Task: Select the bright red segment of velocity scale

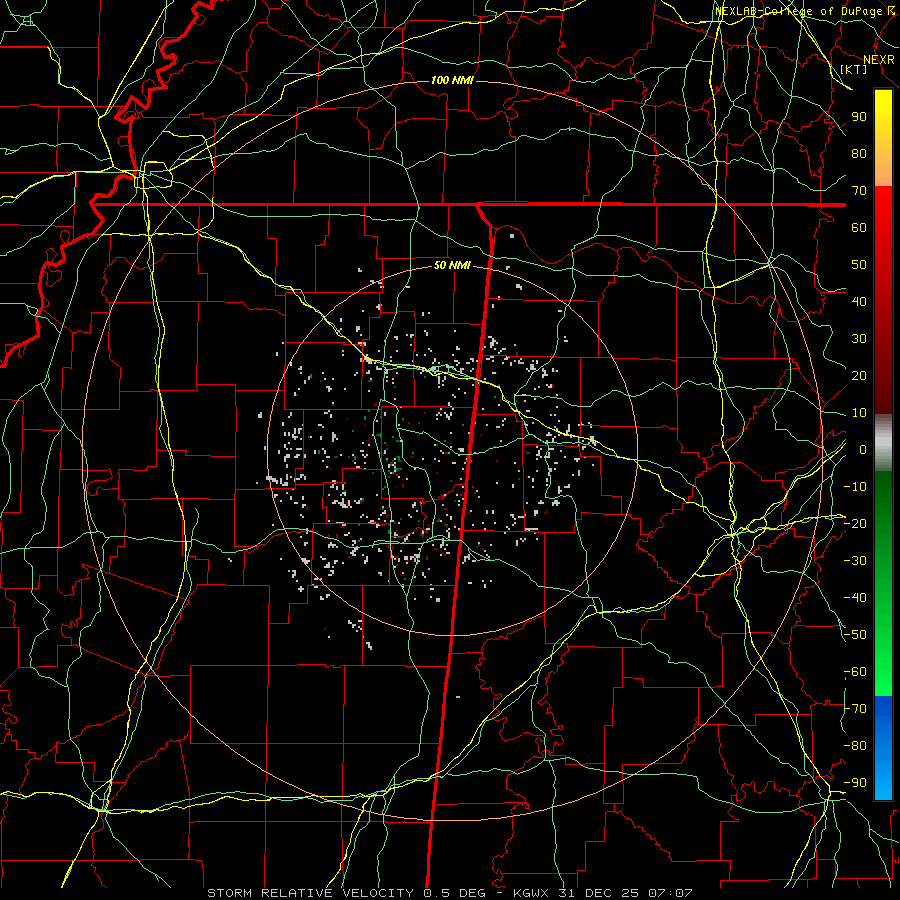Action: pos(883,210)
